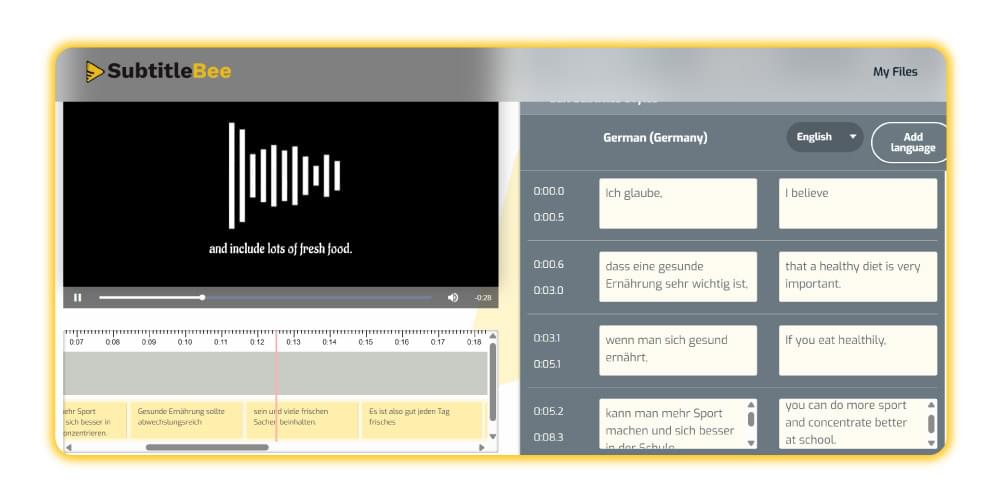Screen dimensions: 1000x502
Task: Pause the video playback
Action: pos(78,298)
